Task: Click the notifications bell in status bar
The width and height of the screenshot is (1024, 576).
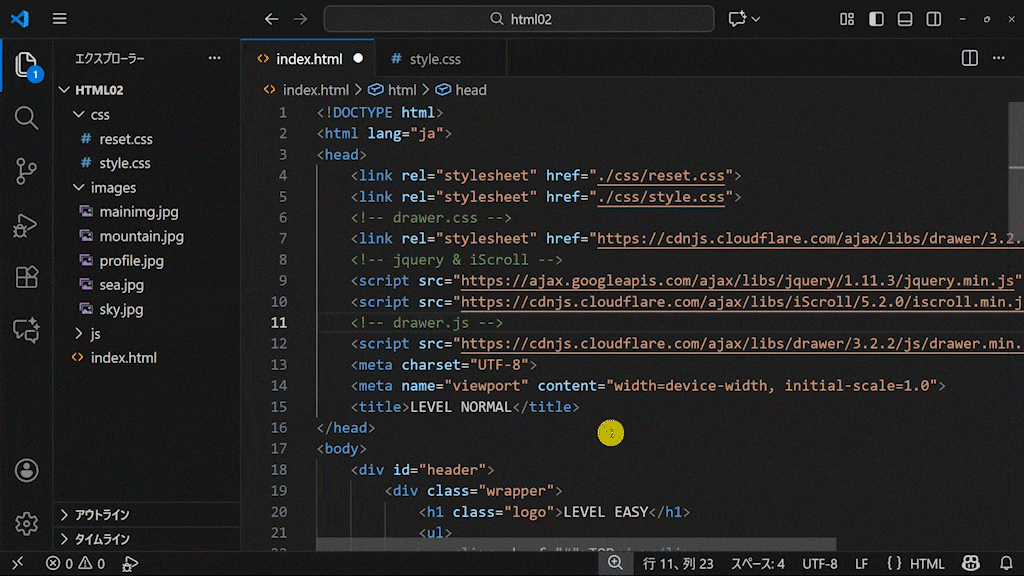Action: pyautogui.click(x=1006, y=564)
